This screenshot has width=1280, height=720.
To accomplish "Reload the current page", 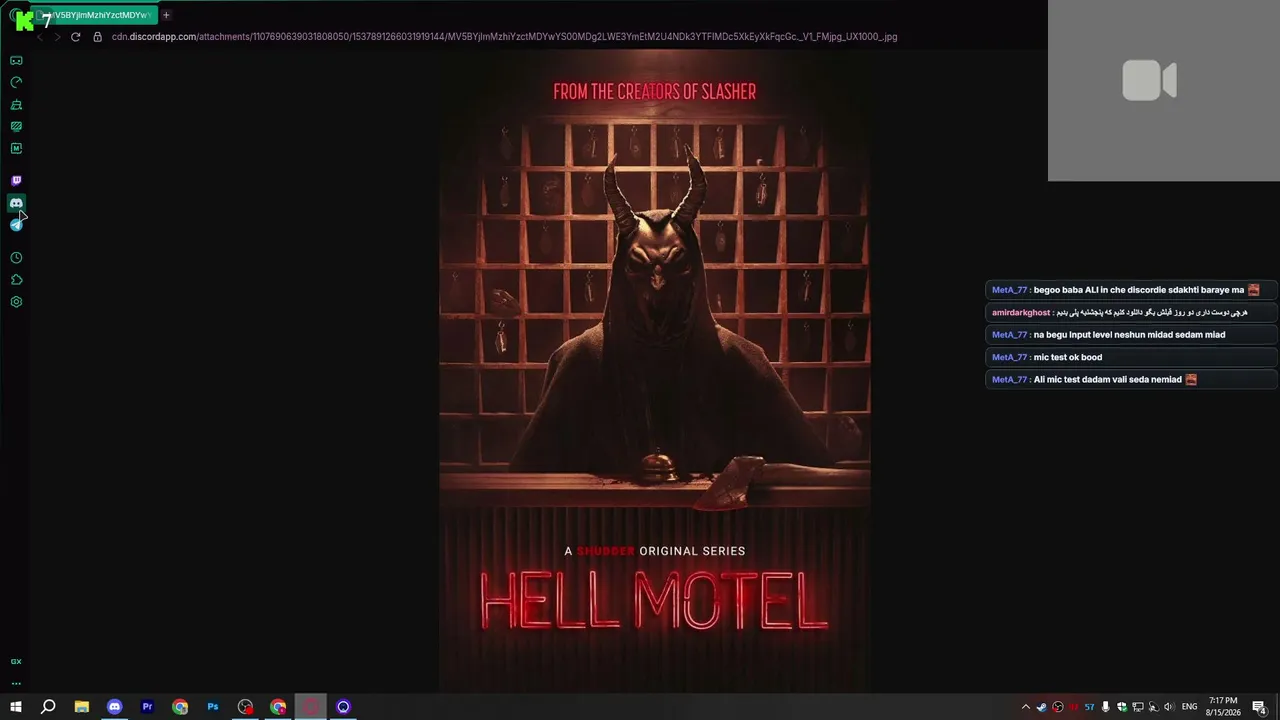I will (x=75, y=37).
